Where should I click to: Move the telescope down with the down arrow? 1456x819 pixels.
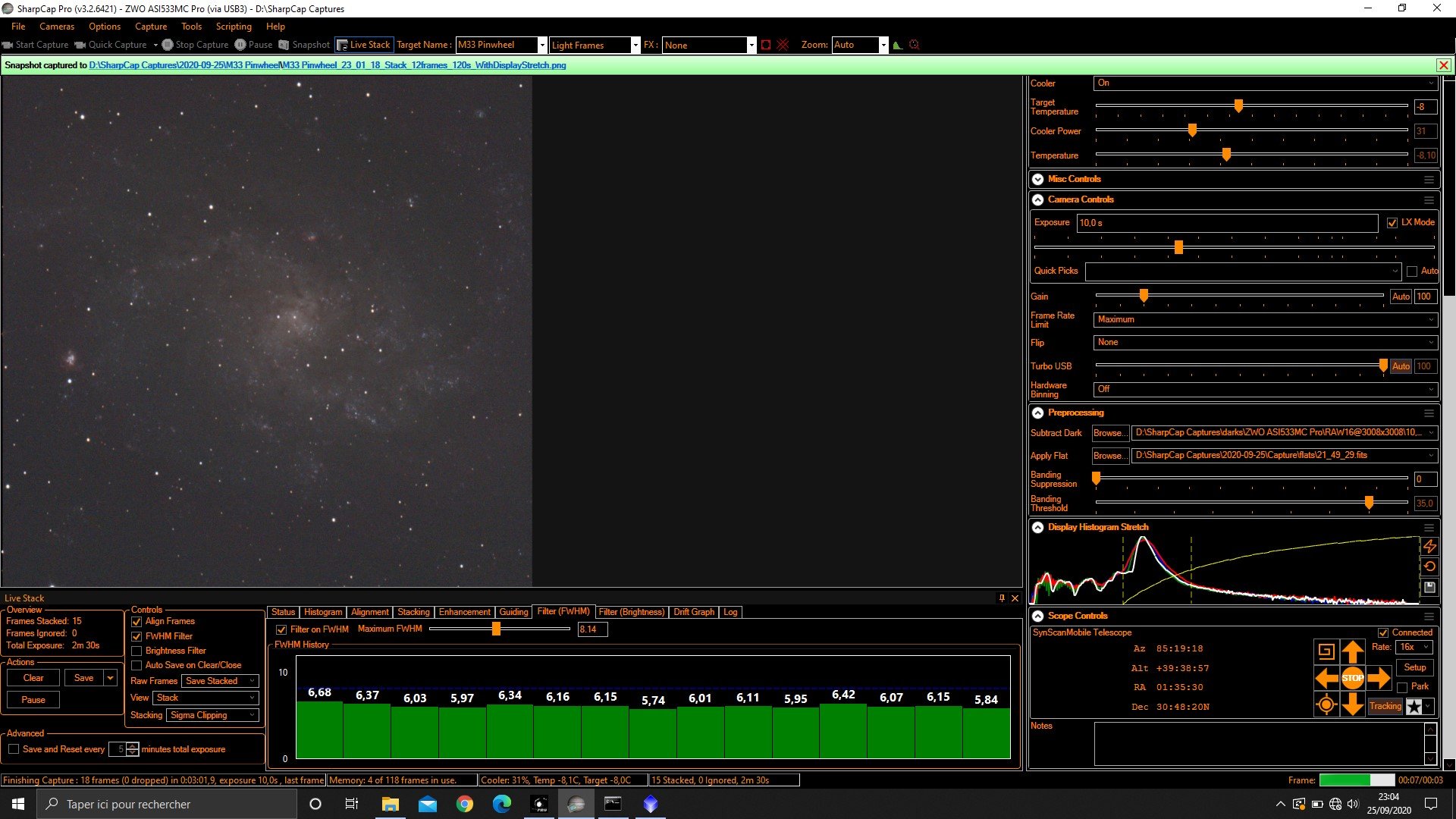click(1353, 704)
